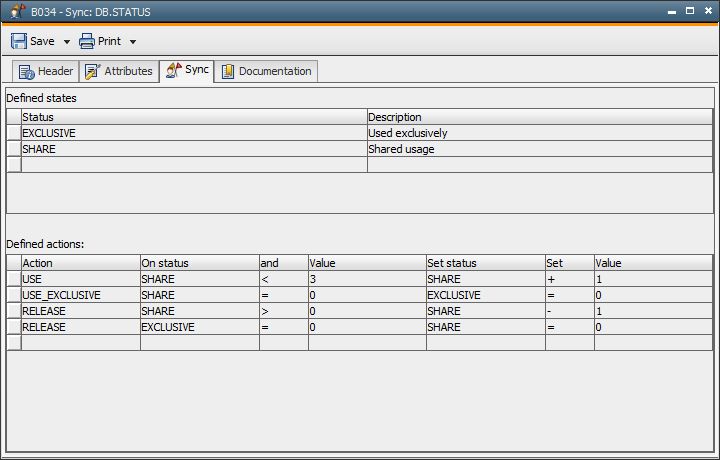Click the '-' set operator in RELEASE row
720x460 pixels.
point(570,311)
